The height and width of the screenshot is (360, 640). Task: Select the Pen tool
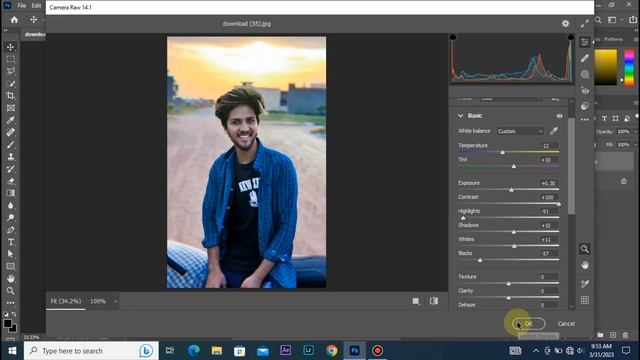(11, 230)
